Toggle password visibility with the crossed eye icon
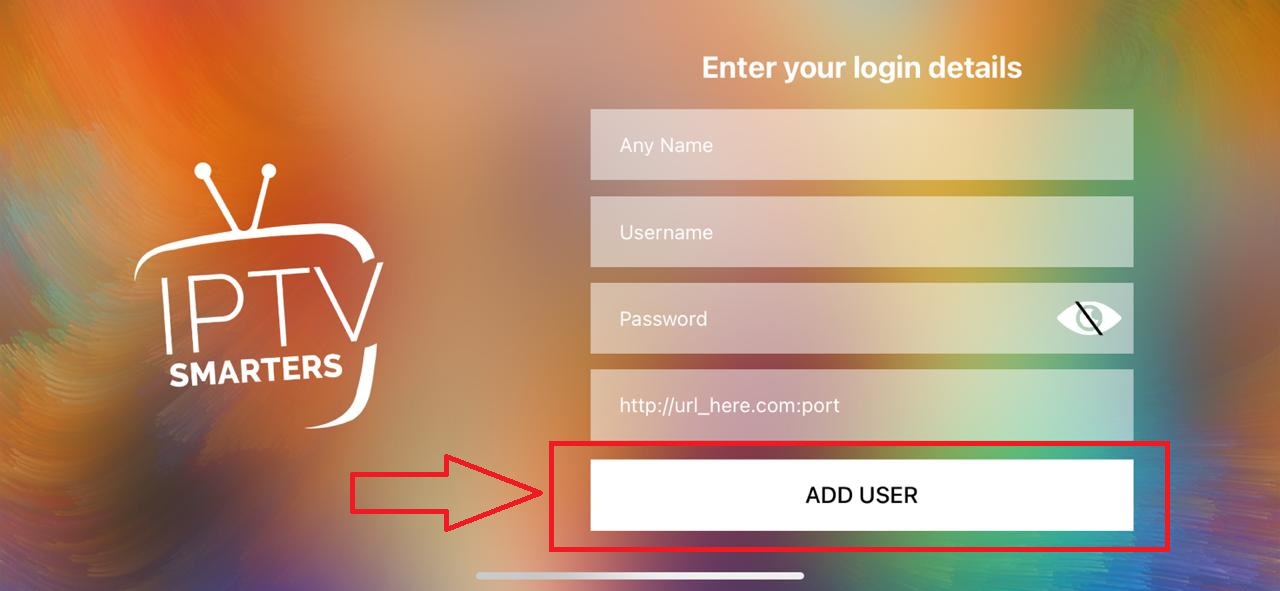Image resolution: width=1280 pixels, height=591 pixels. pos(1089,319)
